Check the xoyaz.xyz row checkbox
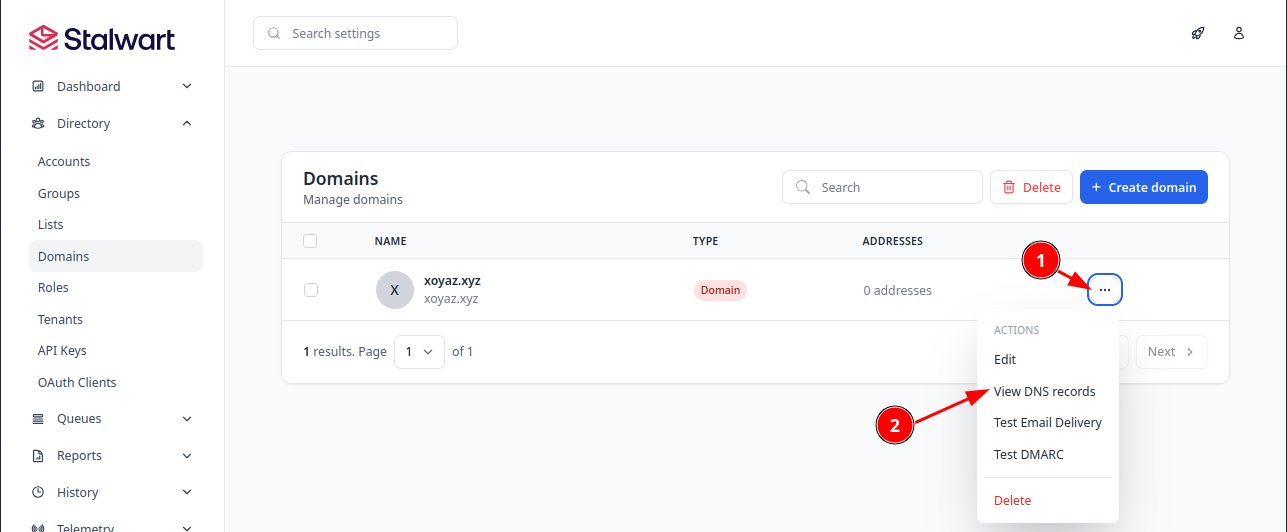The height and width of the screenshot is (532, 1287). pos(310,290)
